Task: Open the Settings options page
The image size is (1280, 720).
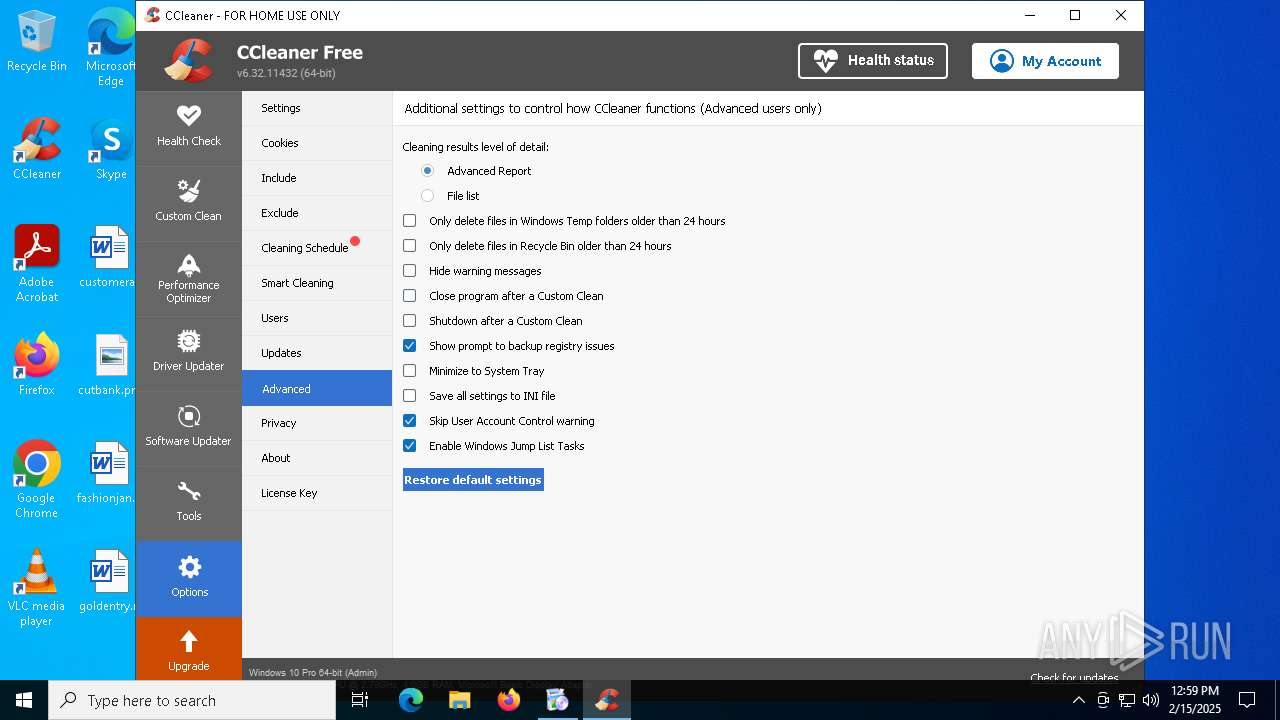Action: (317, 108)
